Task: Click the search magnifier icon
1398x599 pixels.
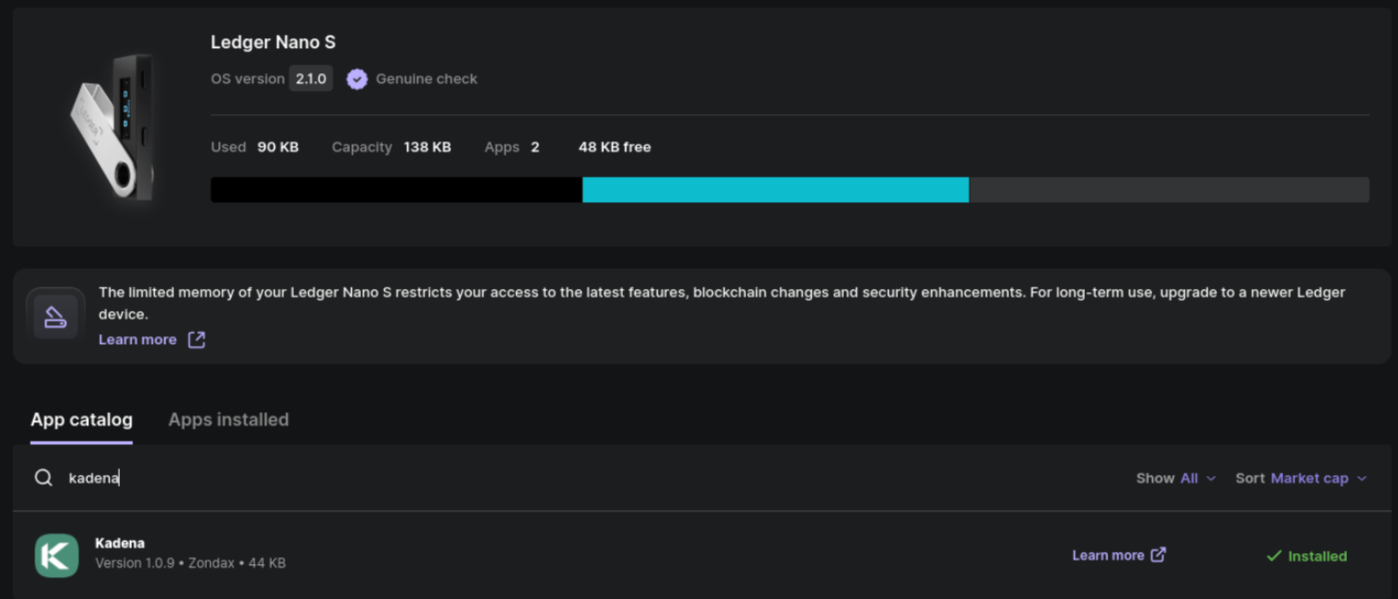Action: tap(43, 478)
